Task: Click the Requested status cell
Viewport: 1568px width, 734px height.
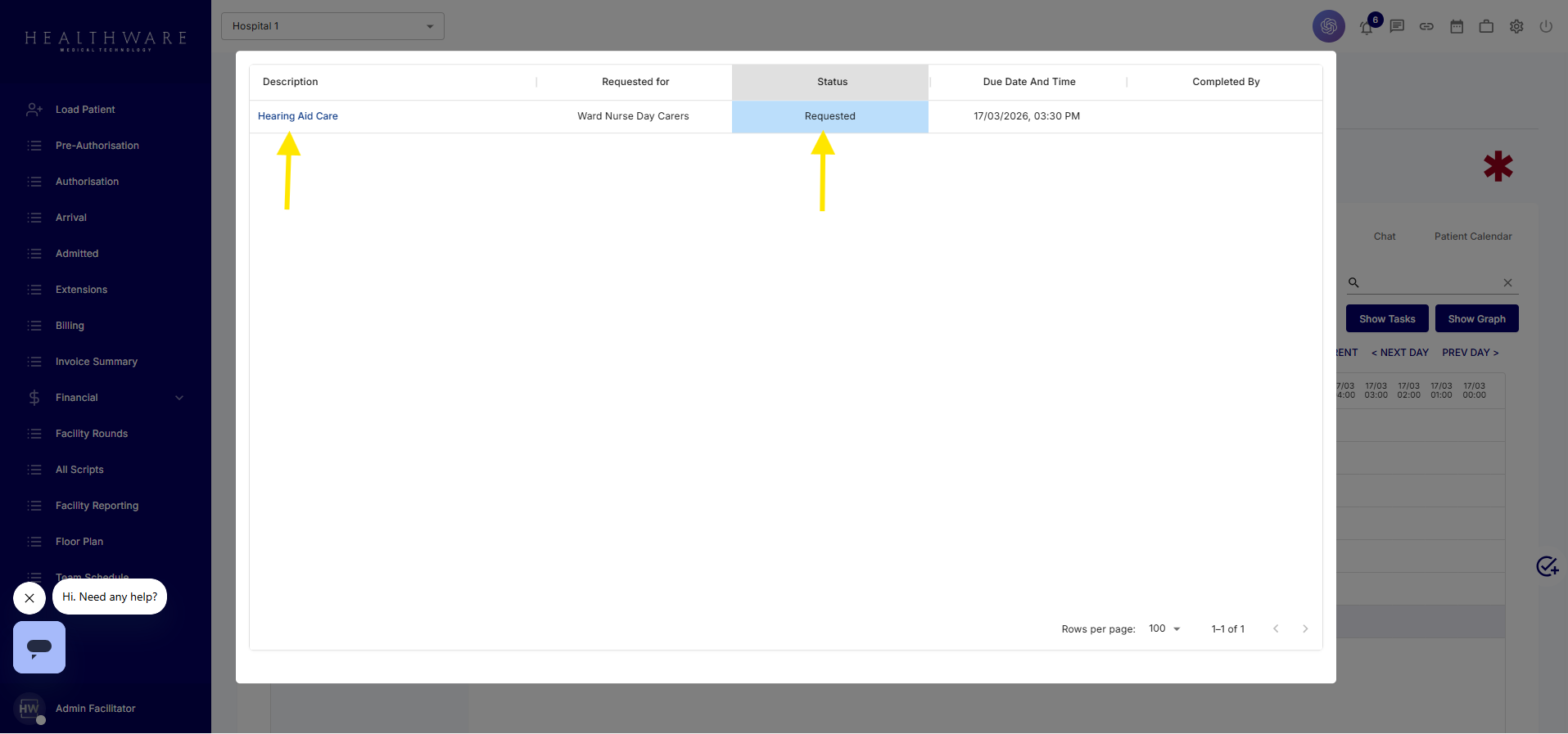Action: pos(829,116)
